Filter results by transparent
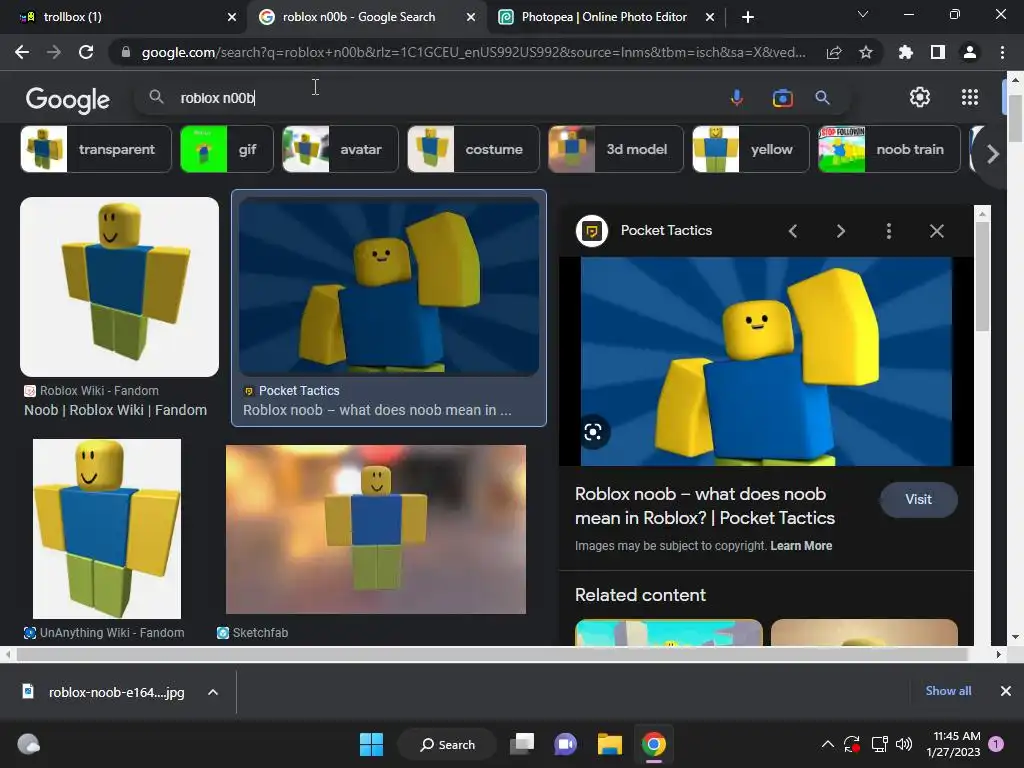 pos(96,149)
